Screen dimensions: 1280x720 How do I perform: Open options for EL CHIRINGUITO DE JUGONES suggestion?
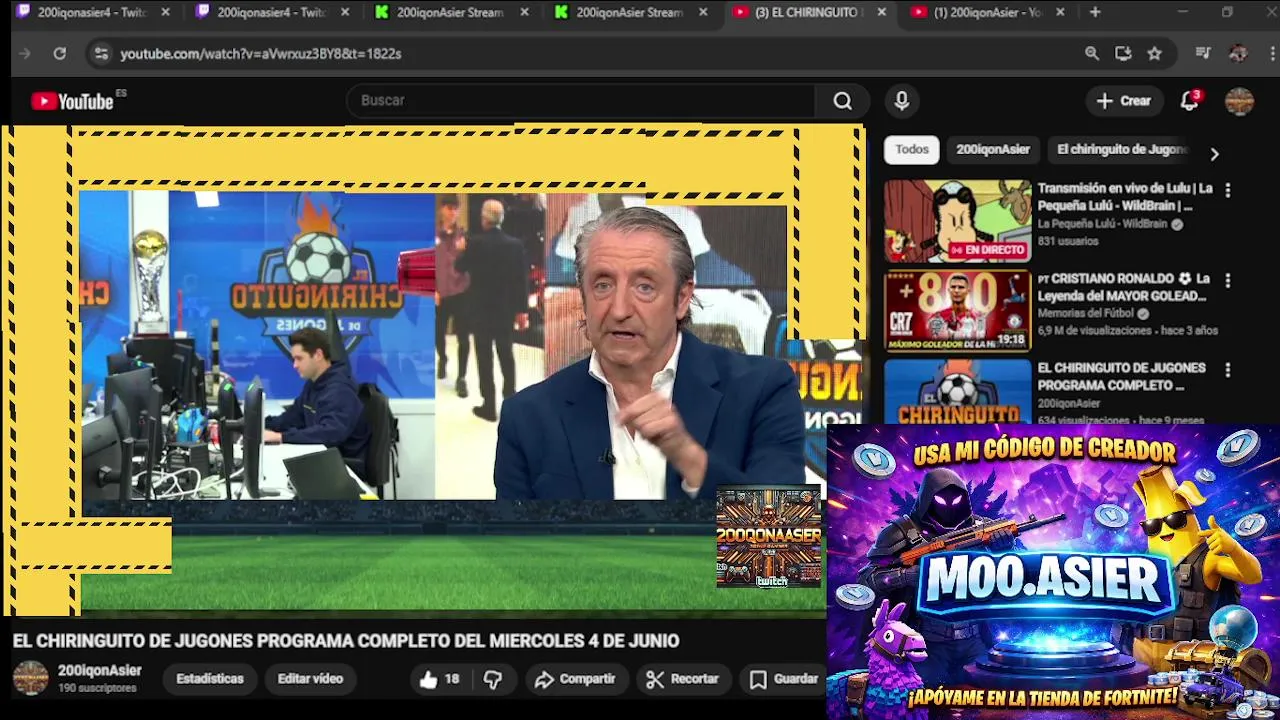1228,370
